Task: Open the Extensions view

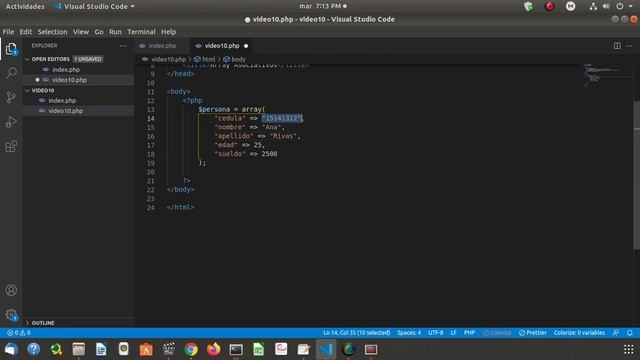Action: 11,146
